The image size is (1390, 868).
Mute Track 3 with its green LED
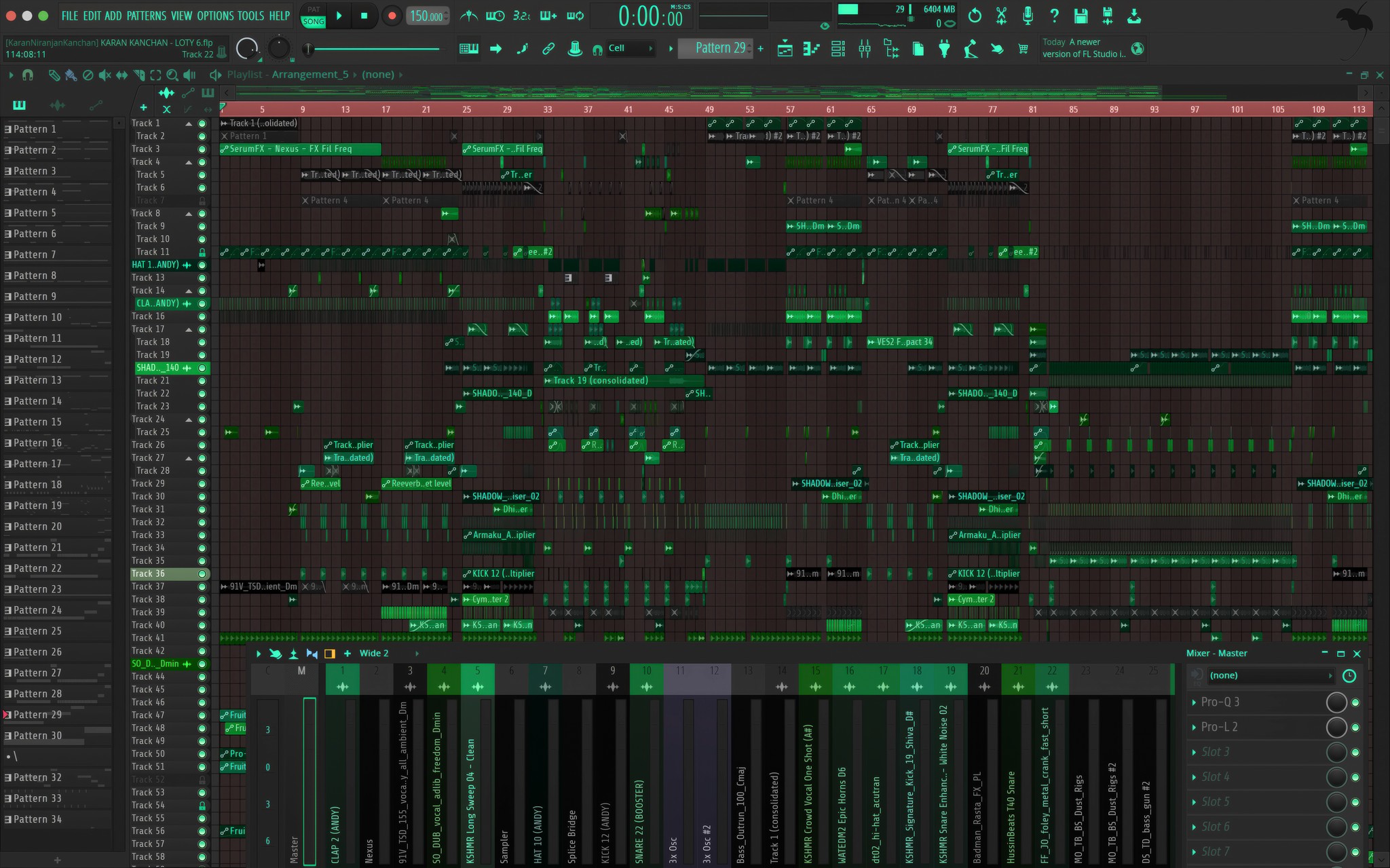(202, 149)
